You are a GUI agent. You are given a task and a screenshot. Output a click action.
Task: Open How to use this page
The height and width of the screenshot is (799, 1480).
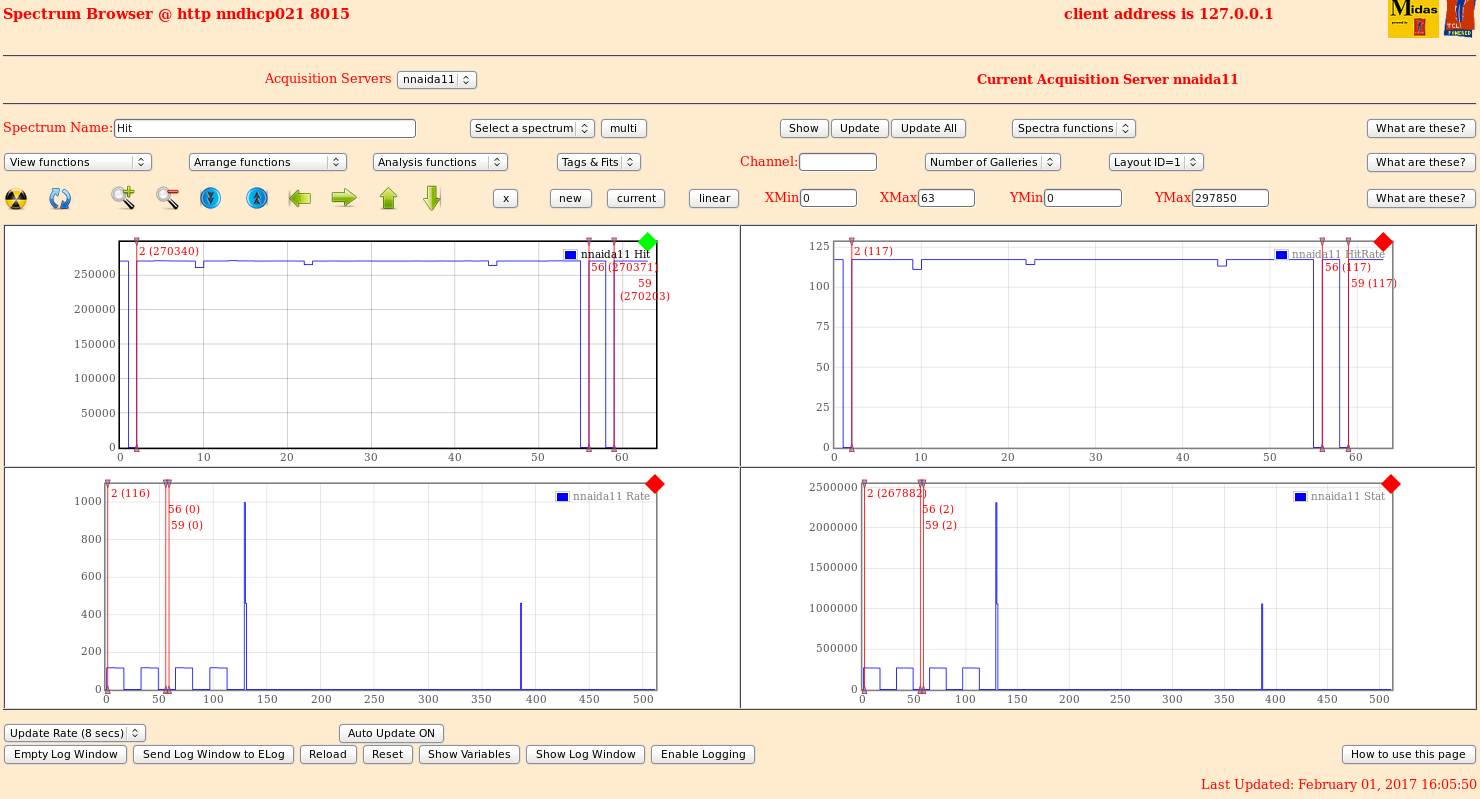(1408, 754)
